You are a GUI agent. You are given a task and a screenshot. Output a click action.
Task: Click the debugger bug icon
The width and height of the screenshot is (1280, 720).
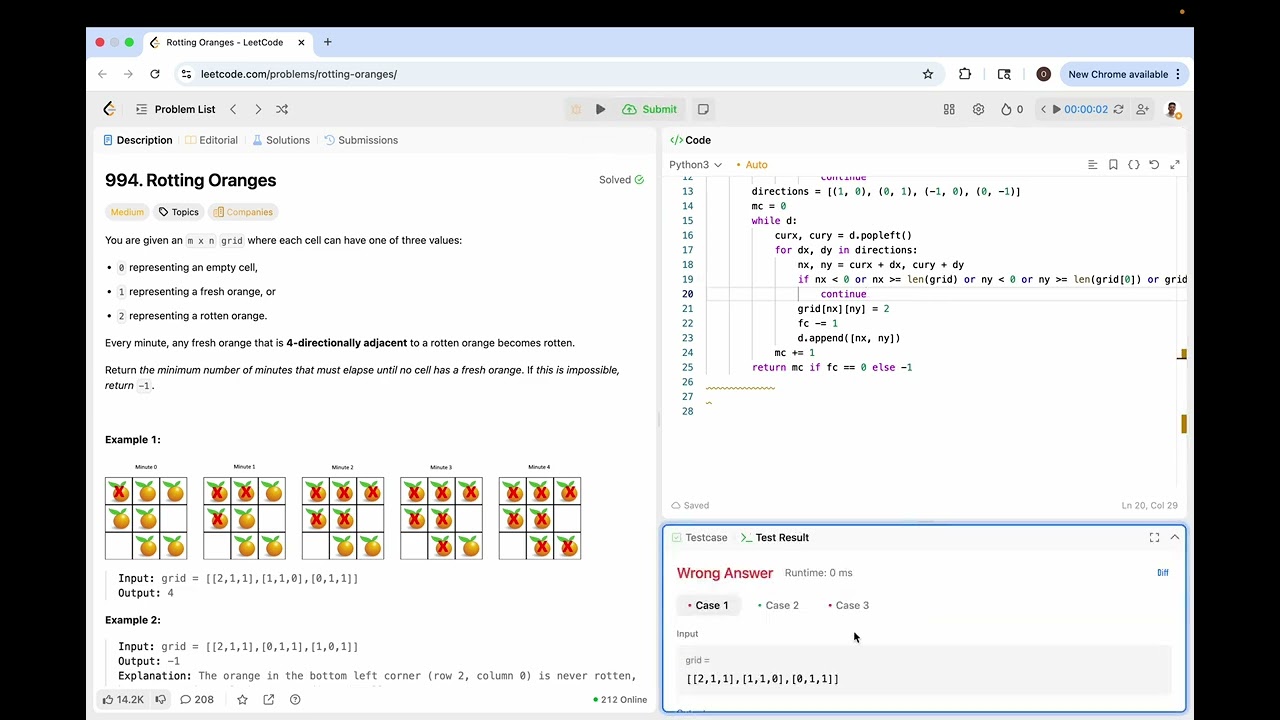pyautogui.click(x=575, y=109)
